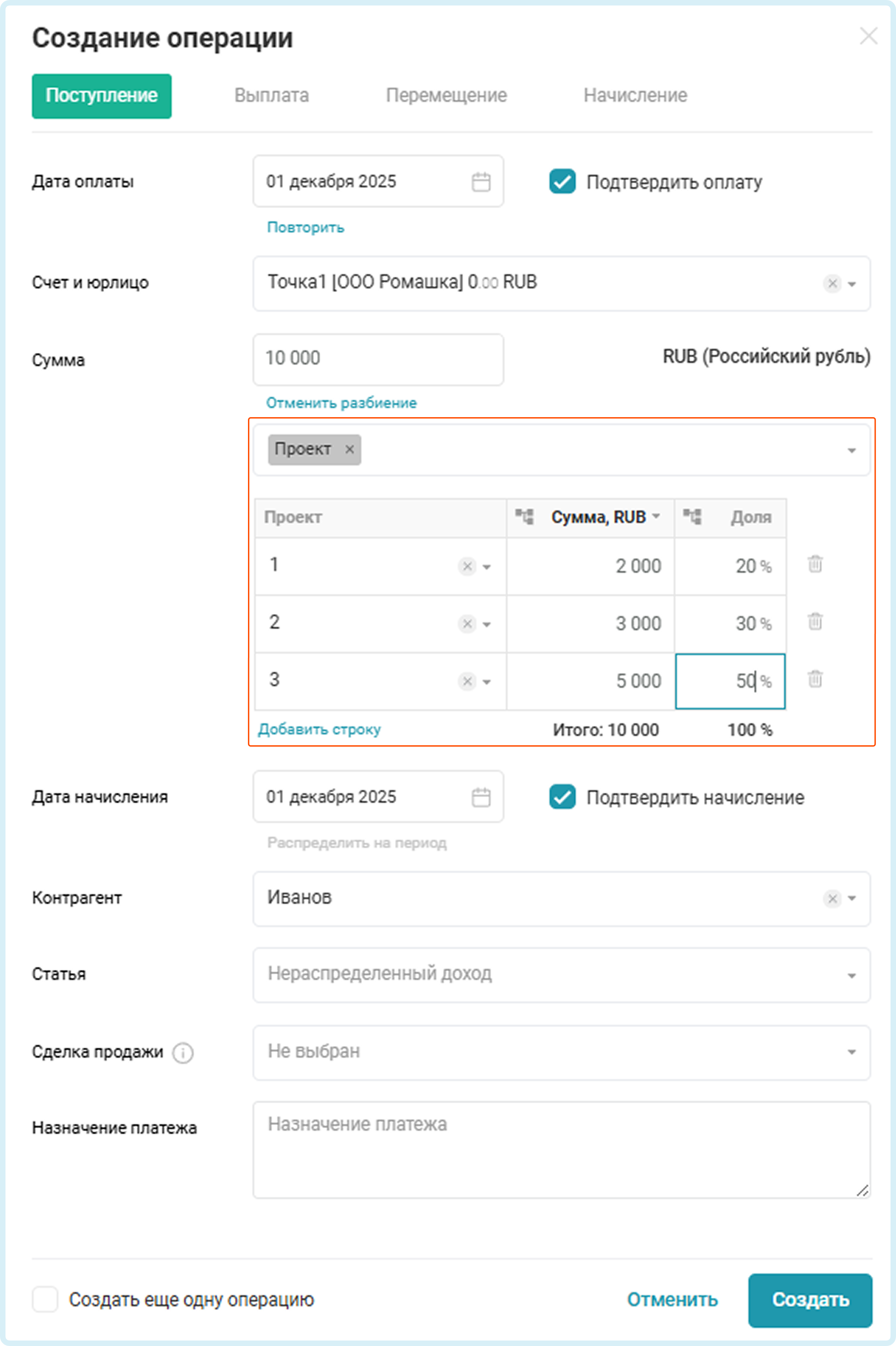Click info icon next to Сделка продажи
The image size is (896, 1346).
183,1052
